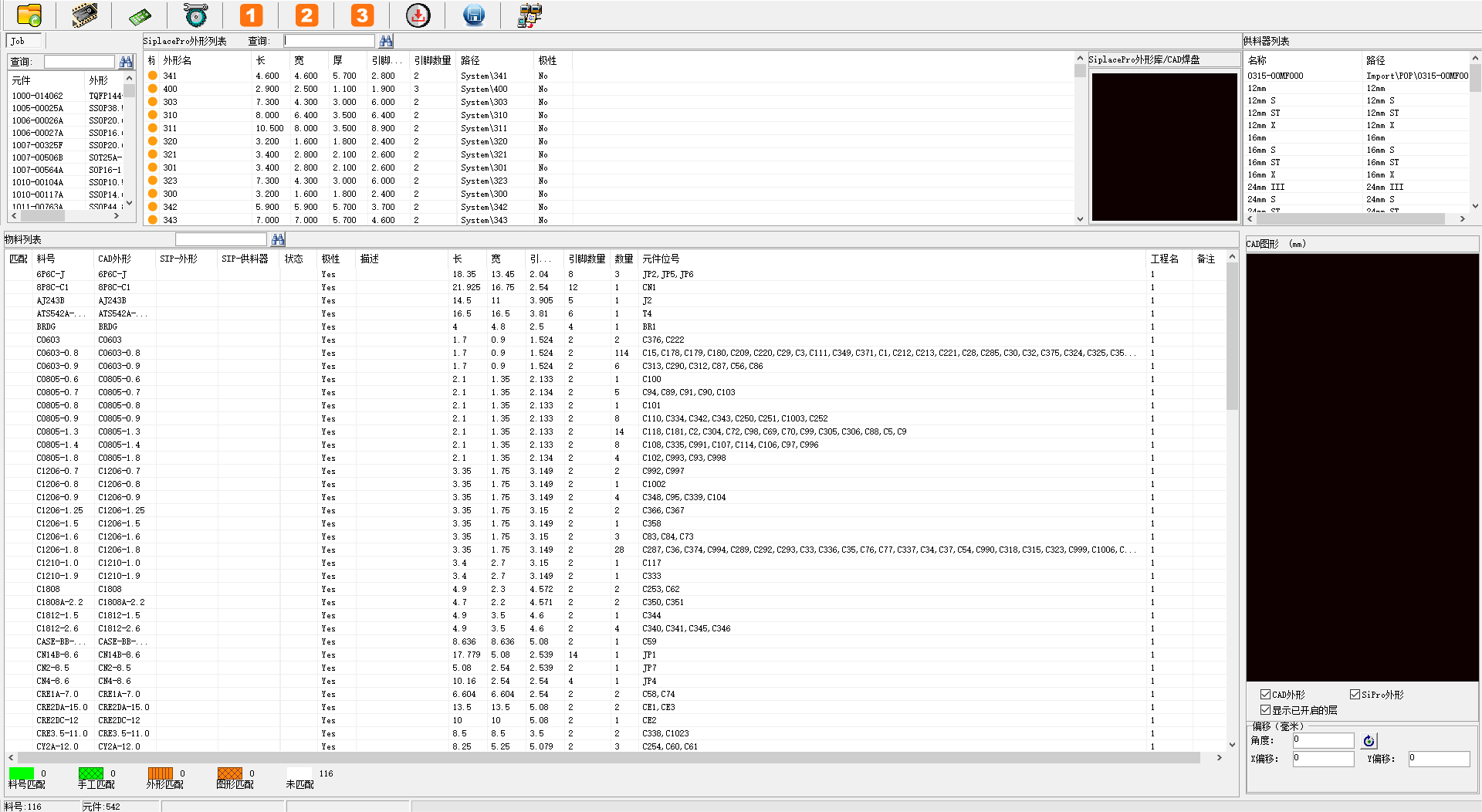
Task: Click the X偏移 input field
Action: [x=1323, y=759]
